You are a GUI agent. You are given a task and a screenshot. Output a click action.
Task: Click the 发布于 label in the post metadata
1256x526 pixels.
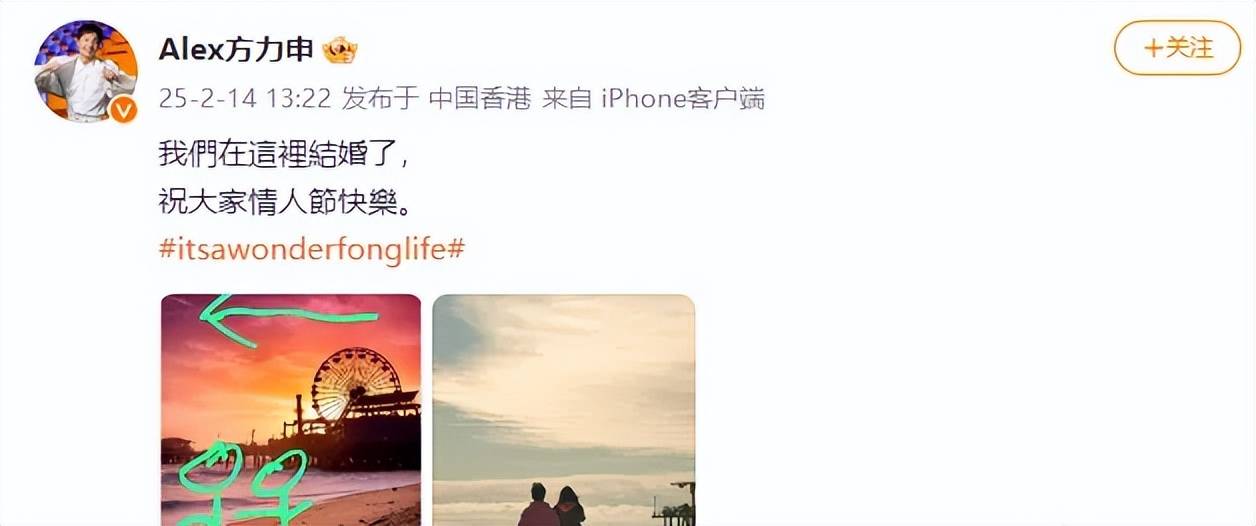coord(380,100)
